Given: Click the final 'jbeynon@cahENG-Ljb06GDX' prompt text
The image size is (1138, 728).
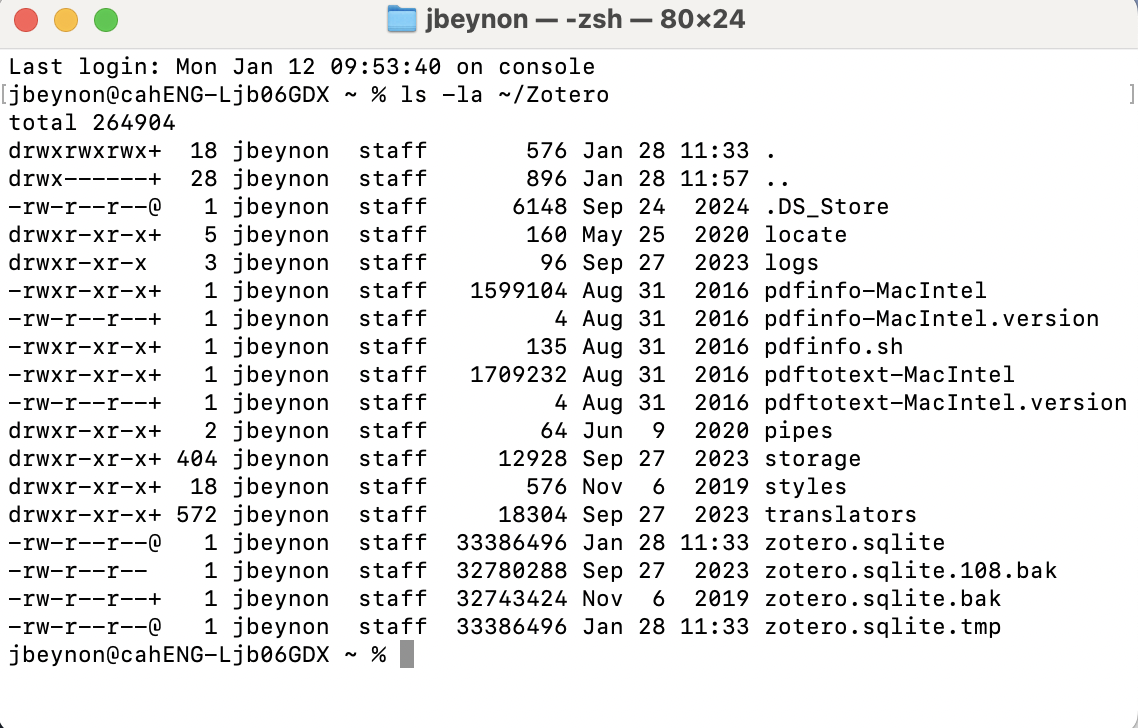Looking at the screenshot, I should (x=169, y=655).
